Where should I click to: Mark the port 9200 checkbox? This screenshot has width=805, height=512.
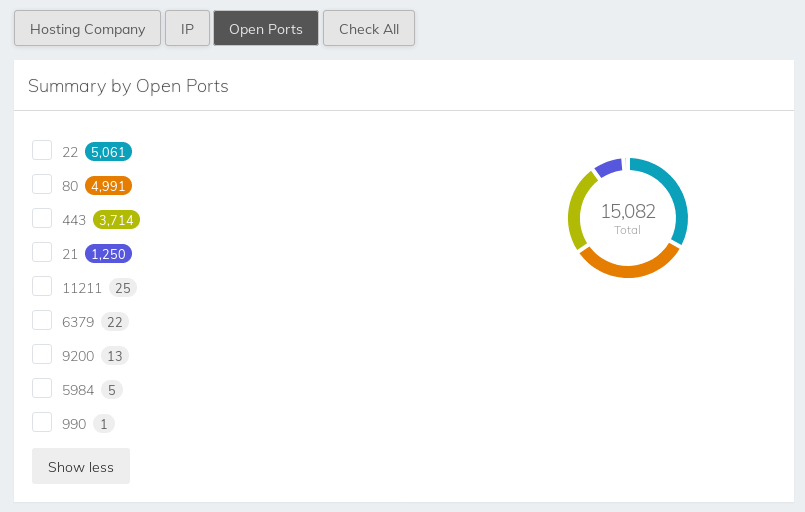pos(42,354)
